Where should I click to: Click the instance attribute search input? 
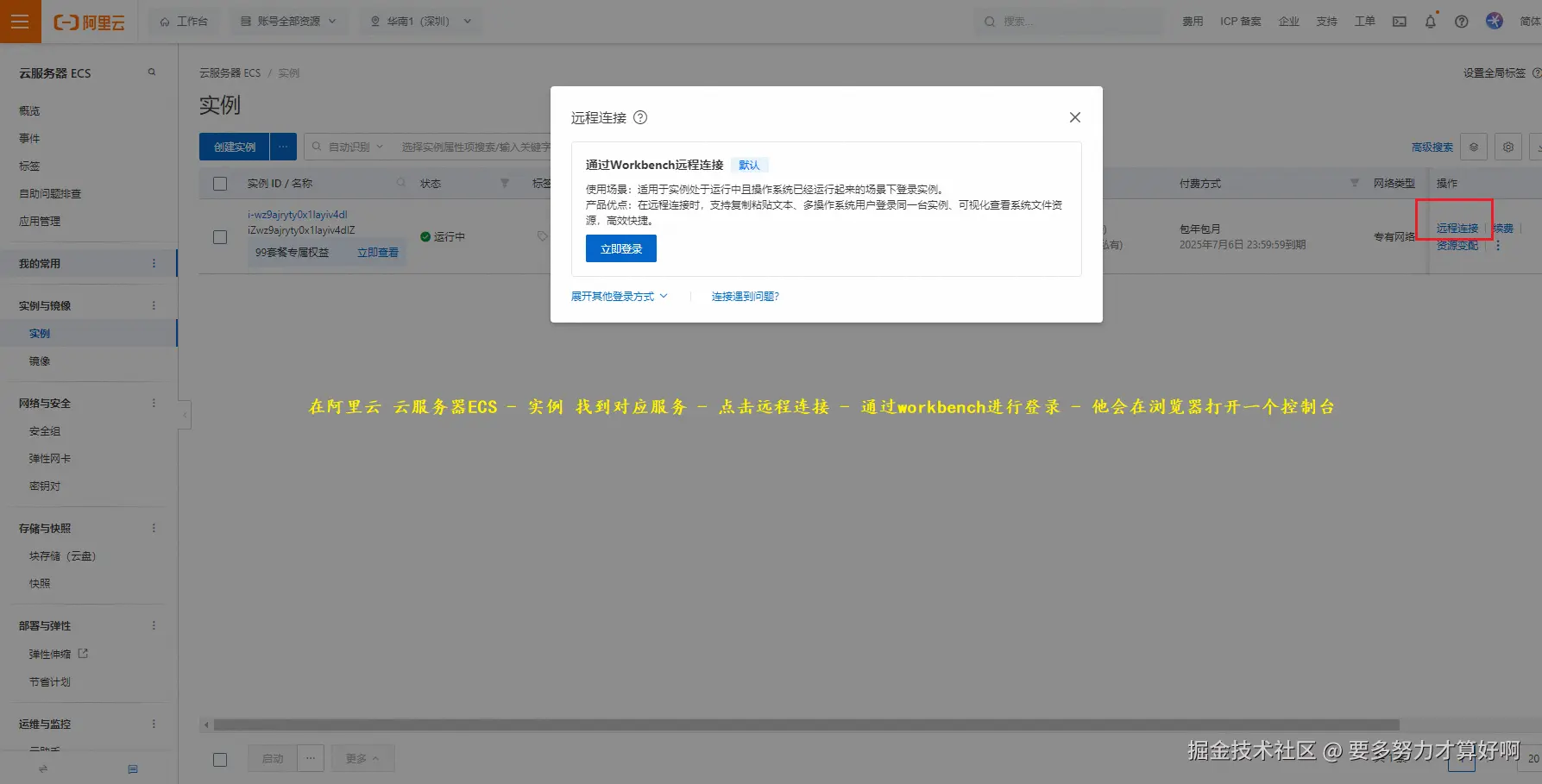click(475, 147)
